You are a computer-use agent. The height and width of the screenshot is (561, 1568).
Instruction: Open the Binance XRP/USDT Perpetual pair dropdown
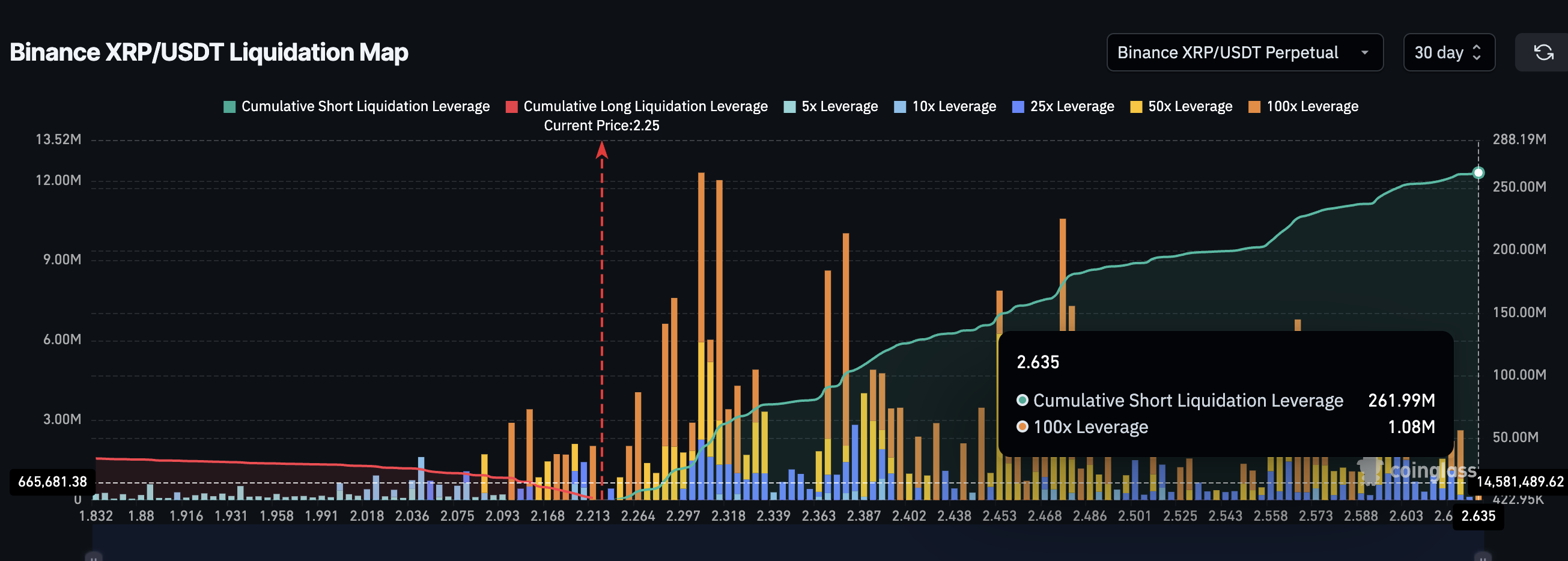pos(1244,52)
